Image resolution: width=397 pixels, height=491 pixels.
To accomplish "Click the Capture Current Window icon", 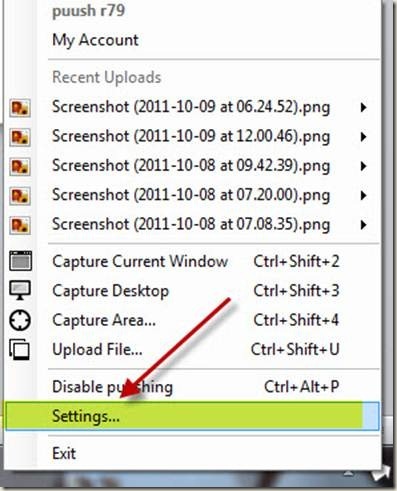I will 20,261.
